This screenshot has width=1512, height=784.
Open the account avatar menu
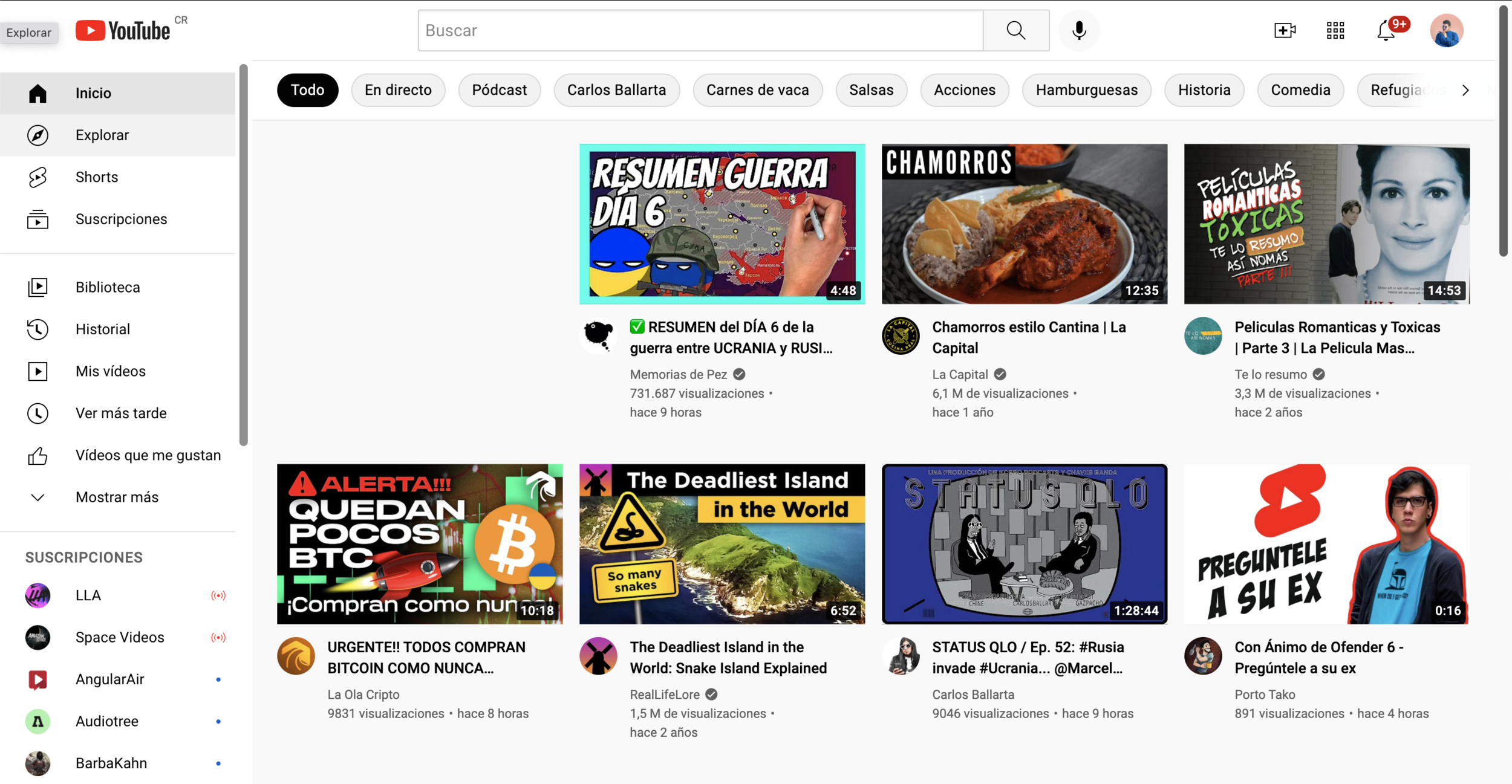(x=1446, y=30)
